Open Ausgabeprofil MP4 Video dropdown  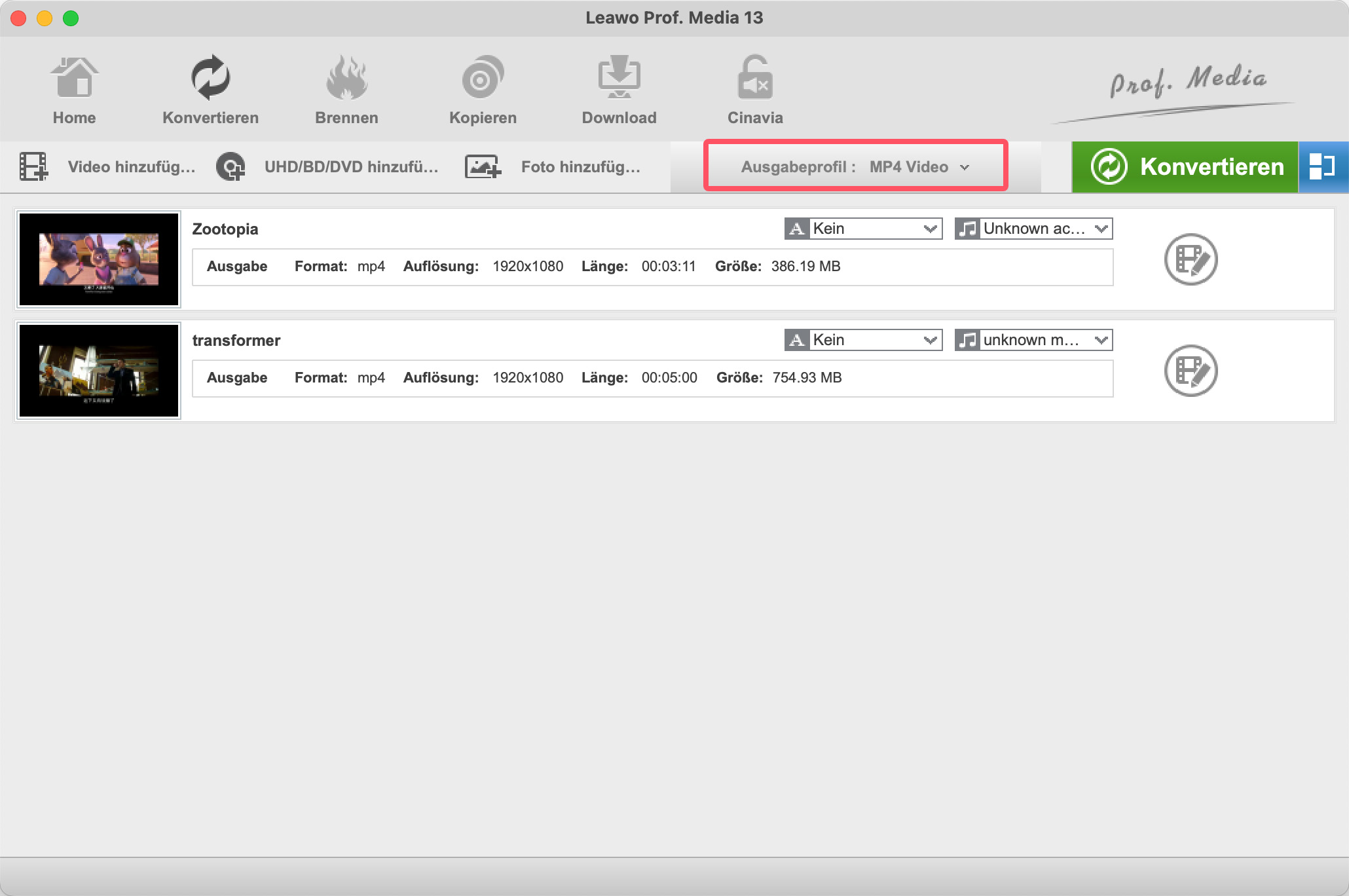855,166
